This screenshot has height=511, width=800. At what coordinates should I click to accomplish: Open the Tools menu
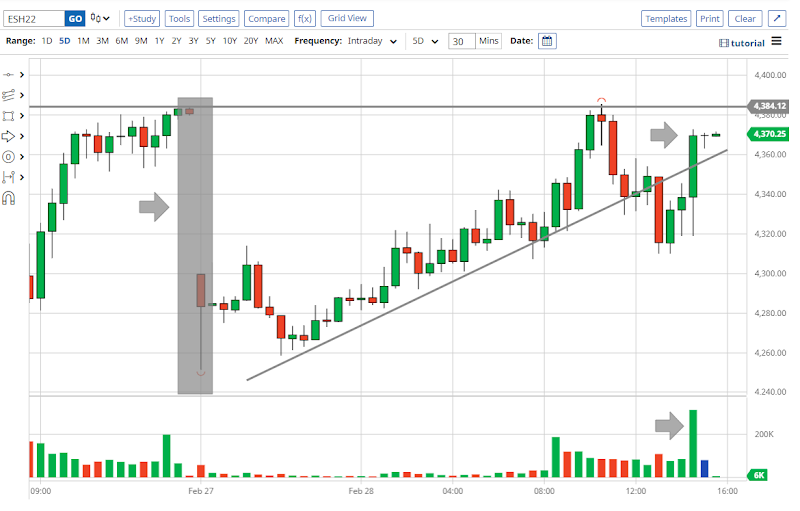[179, 18]
